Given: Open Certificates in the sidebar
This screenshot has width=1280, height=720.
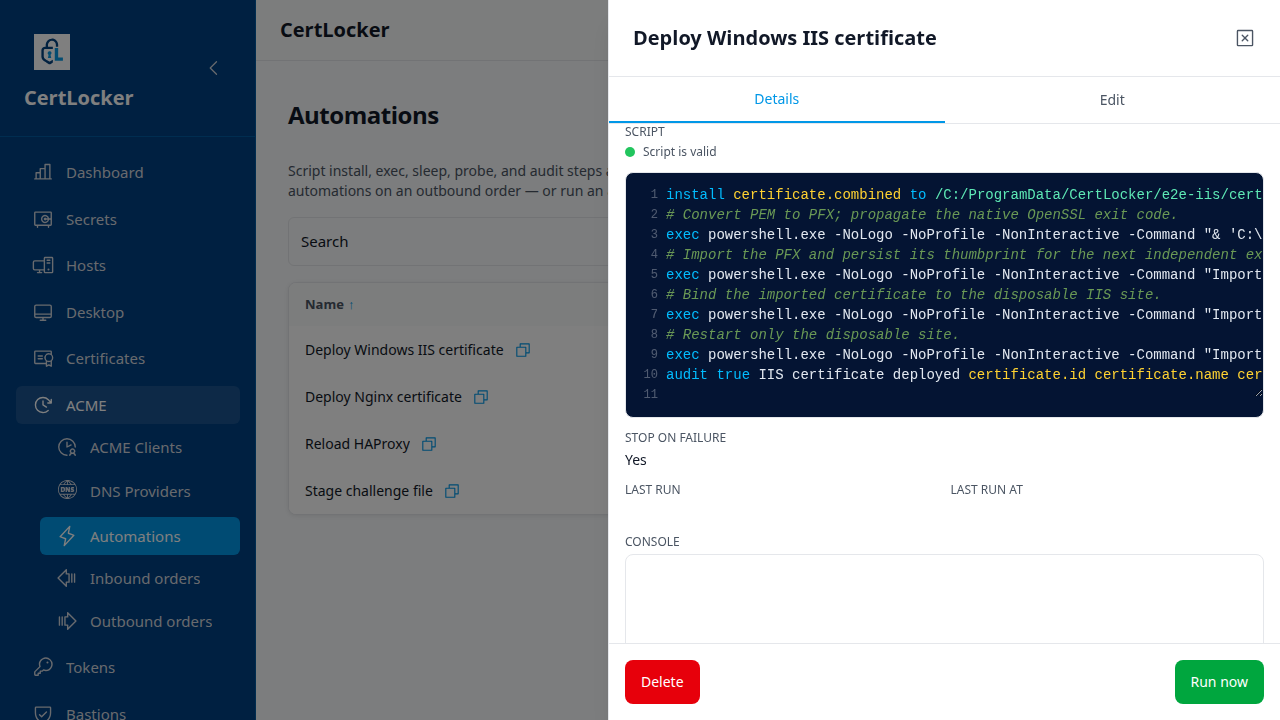Looking at the screenshot, I should tap(128, 358).
